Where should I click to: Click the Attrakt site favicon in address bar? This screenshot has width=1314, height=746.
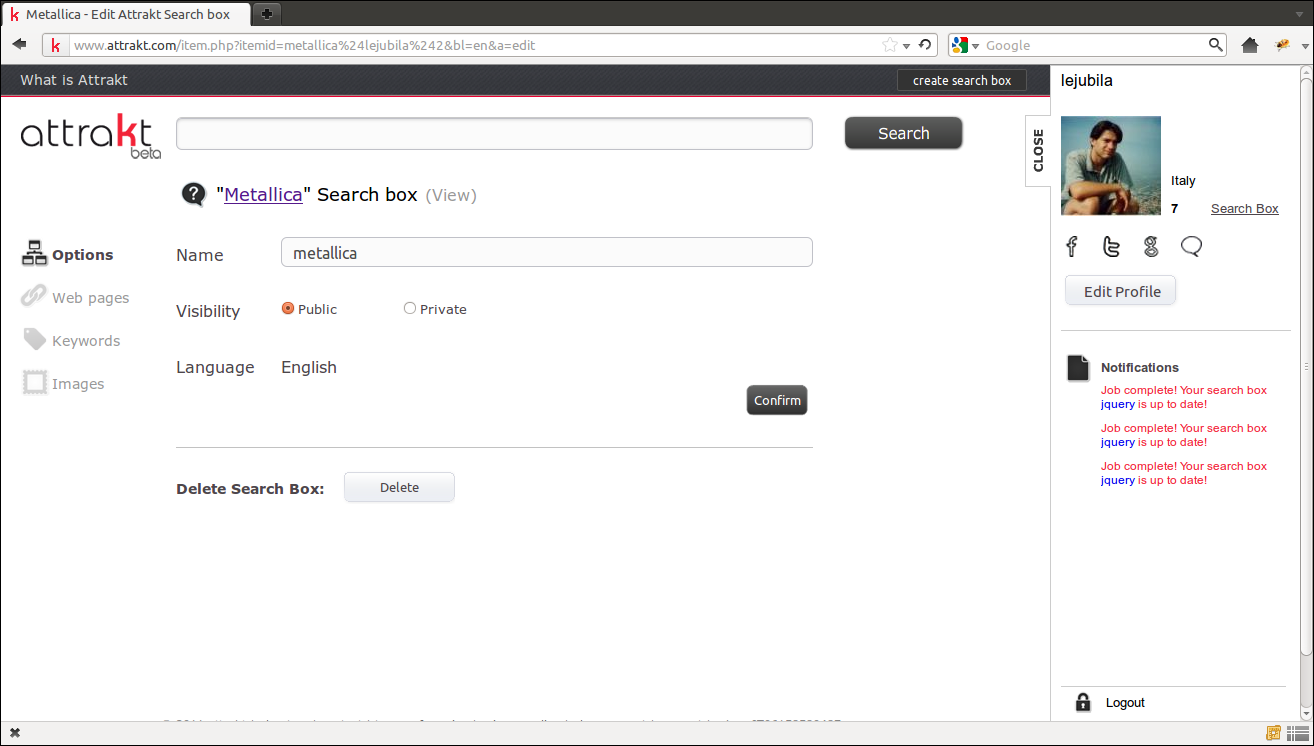55,45
